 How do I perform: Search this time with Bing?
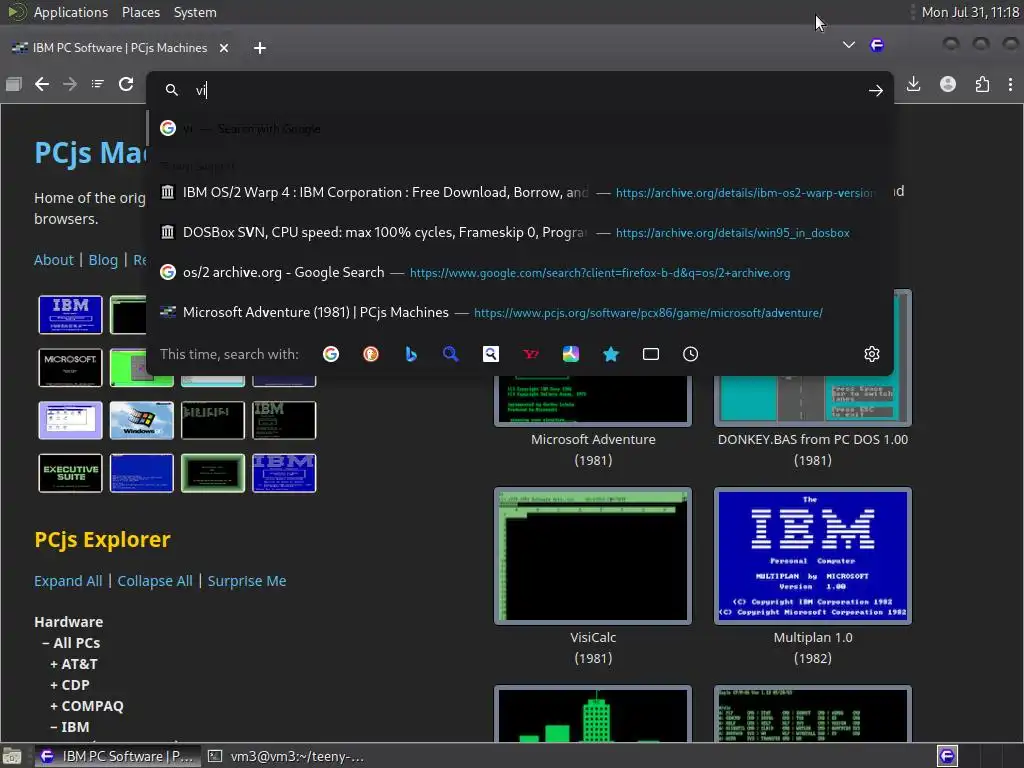(411, 354)
